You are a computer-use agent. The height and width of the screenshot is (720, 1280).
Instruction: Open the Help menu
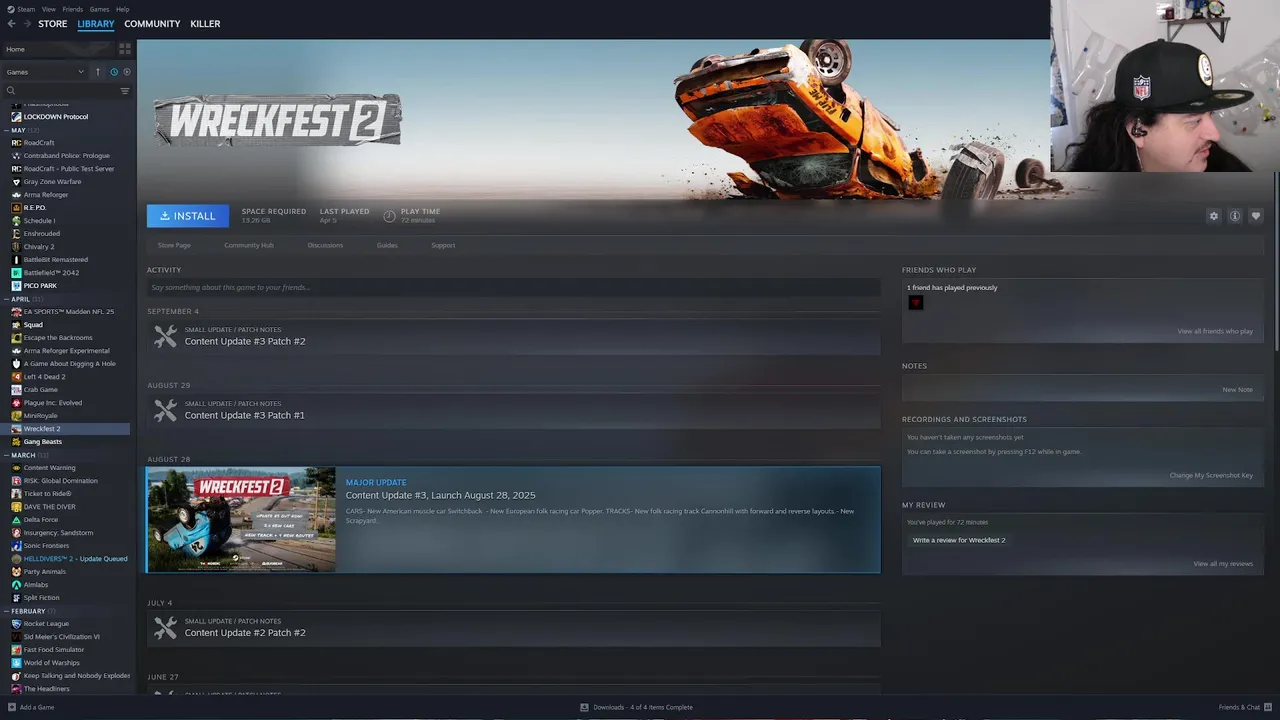pos(123,9)
